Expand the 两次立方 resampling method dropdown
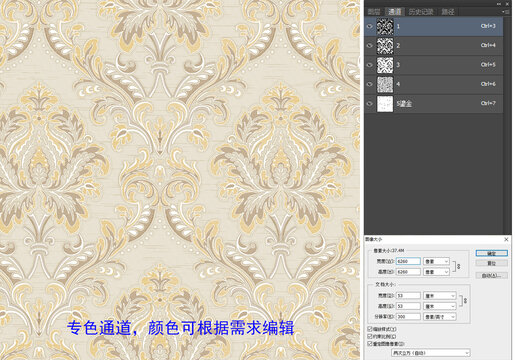 pos(431,353)
